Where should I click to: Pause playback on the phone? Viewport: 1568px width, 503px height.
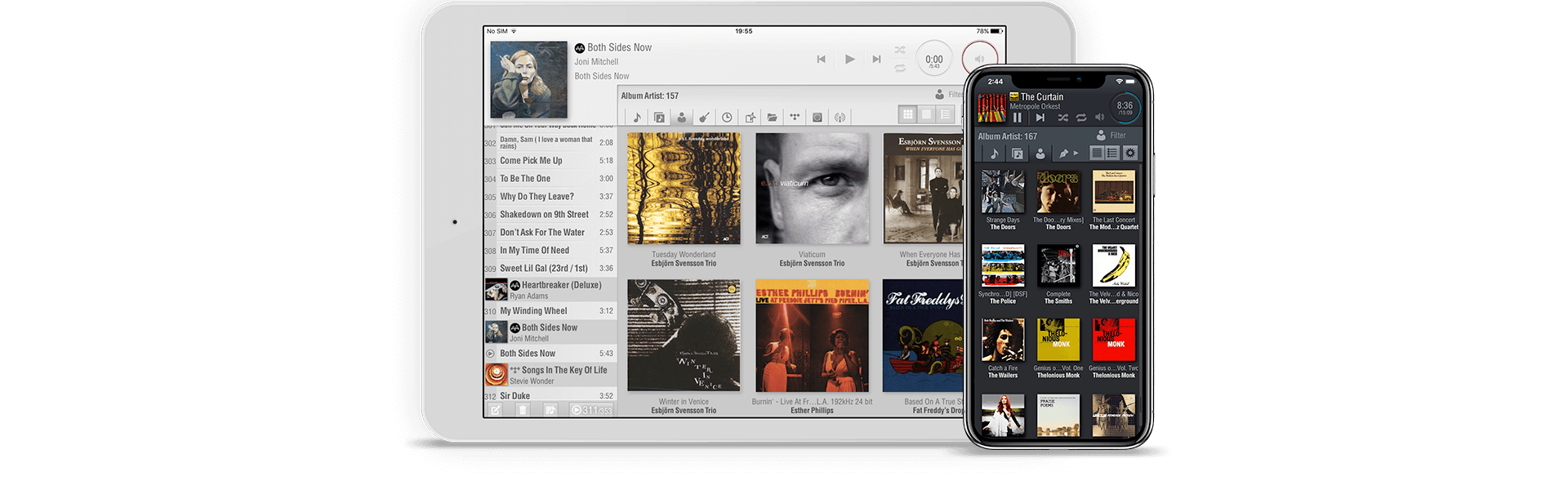(1018, 118)
